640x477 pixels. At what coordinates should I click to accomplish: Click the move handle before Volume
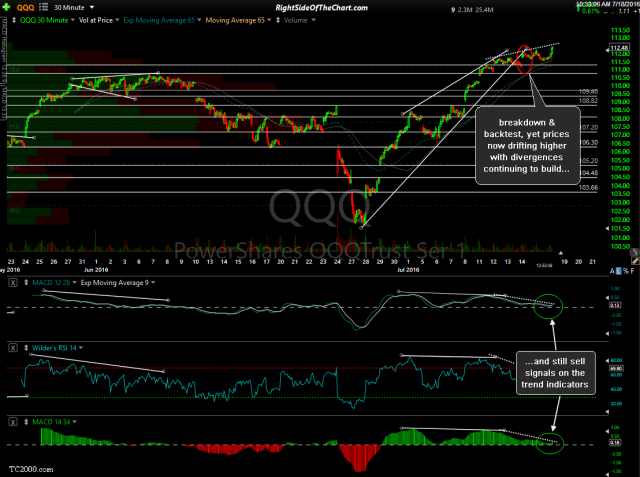tap(278, 20)
